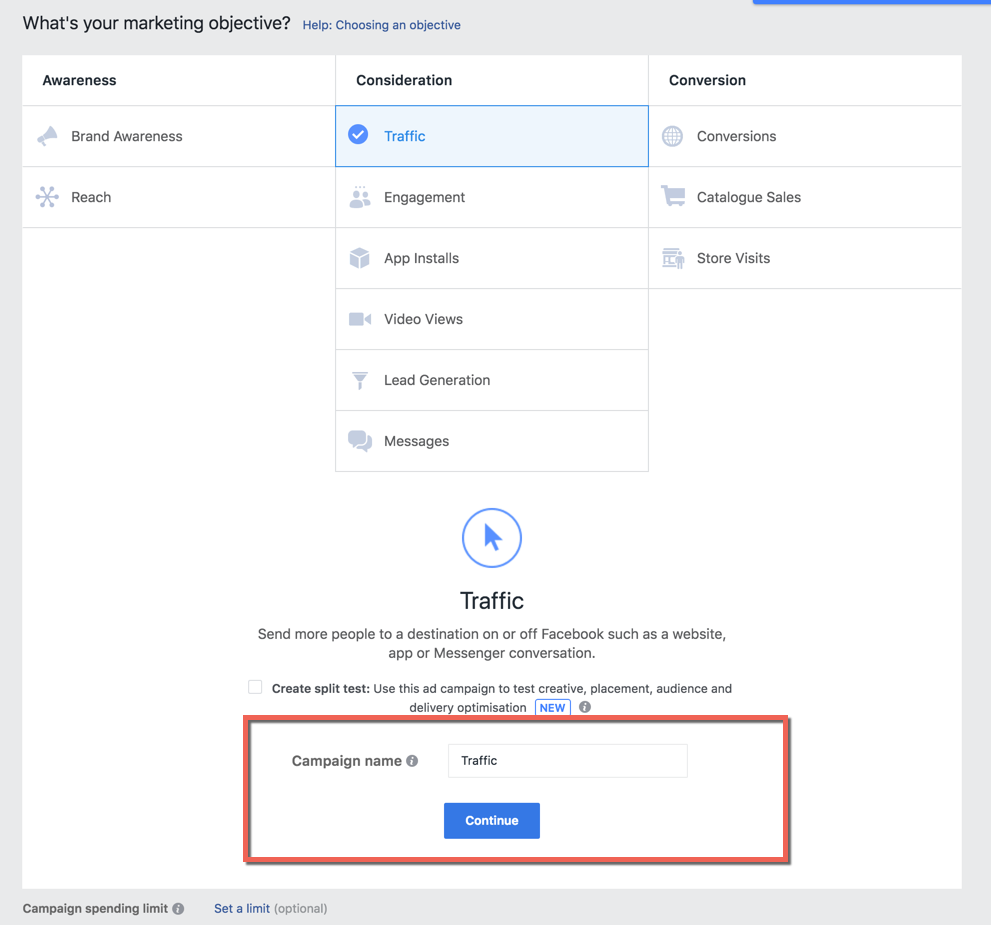Click the 'What's your marketing objective?' heading
This screenshot has width=991, height=925.
[x=157, y=23]
